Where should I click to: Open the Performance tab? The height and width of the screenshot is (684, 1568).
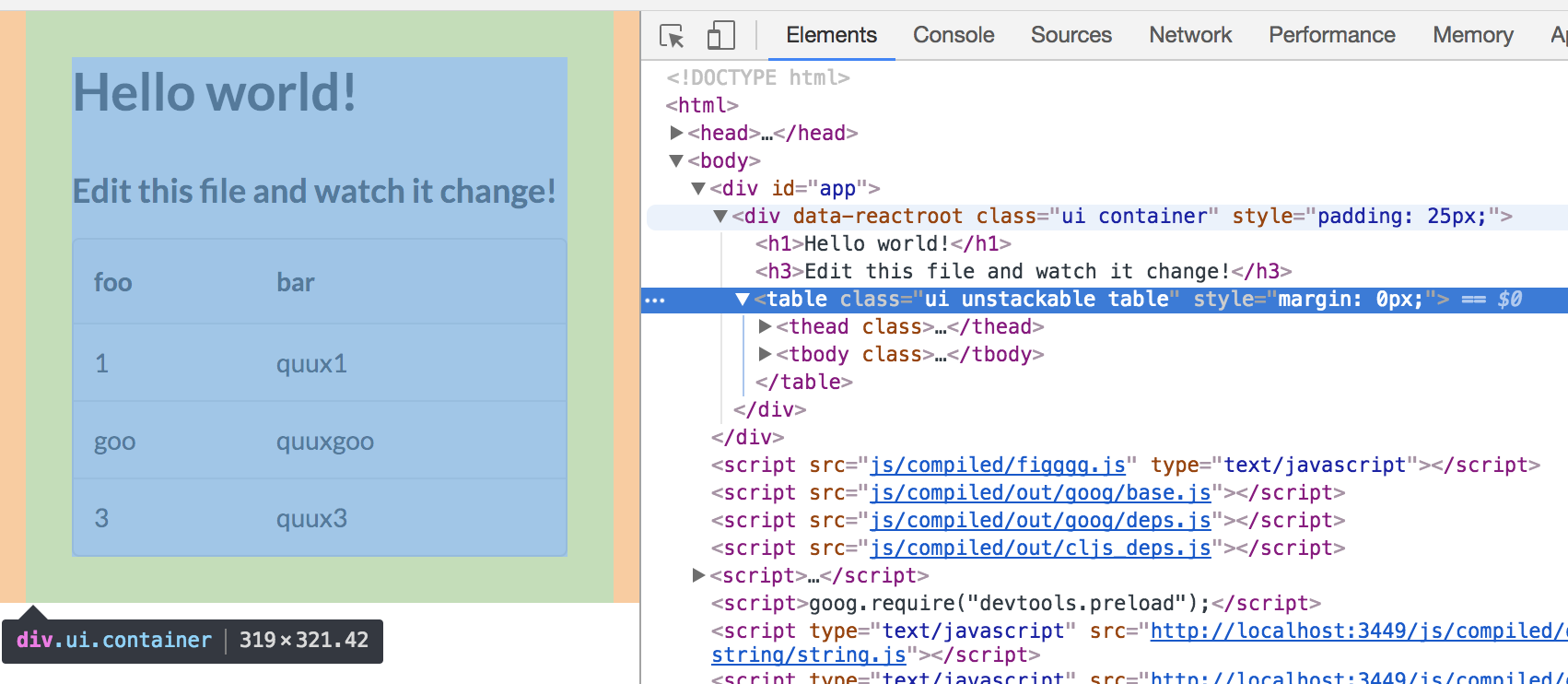click(1331, 35)
